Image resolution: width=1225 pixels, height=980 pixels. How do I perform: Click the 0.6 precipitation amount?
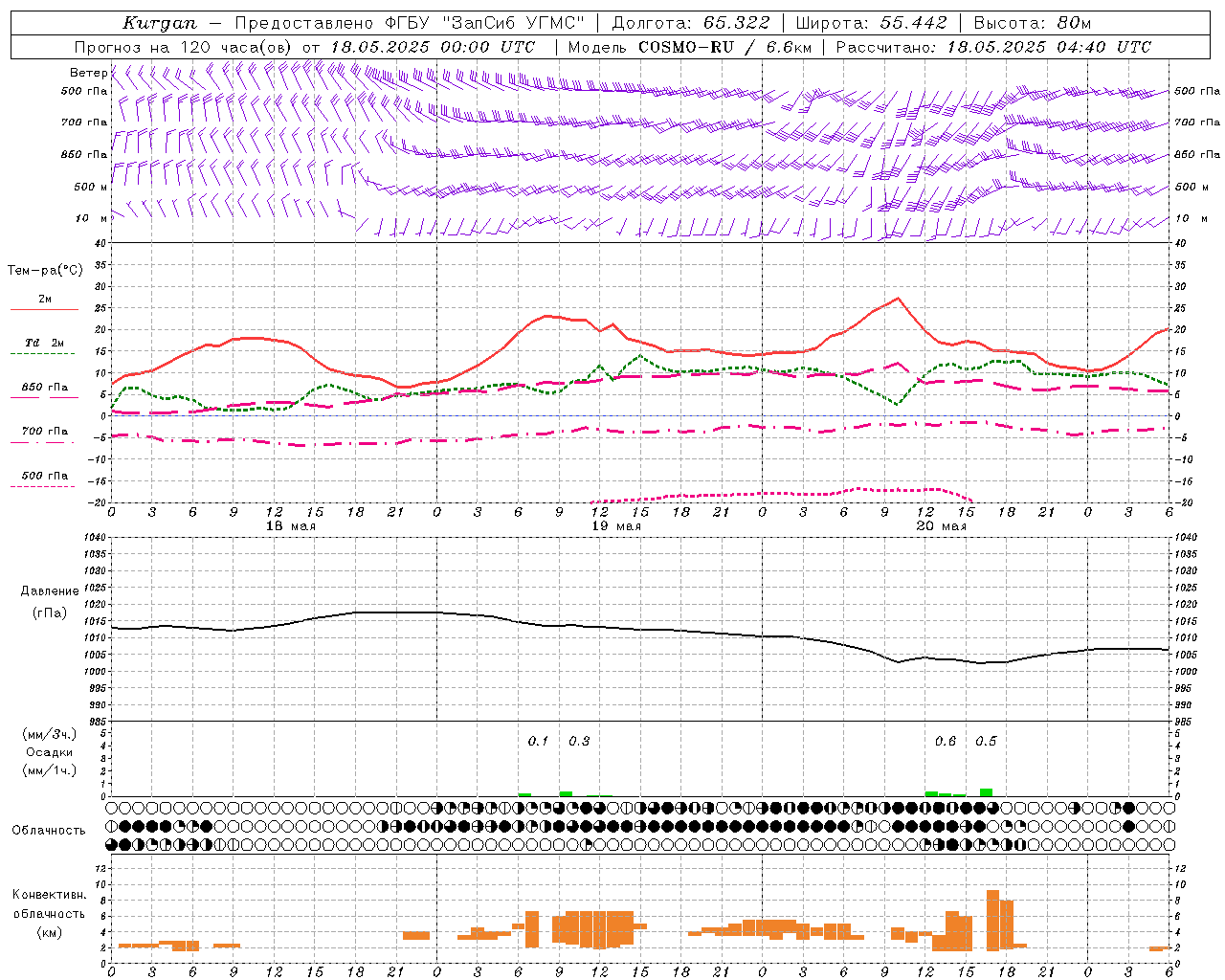946,742
